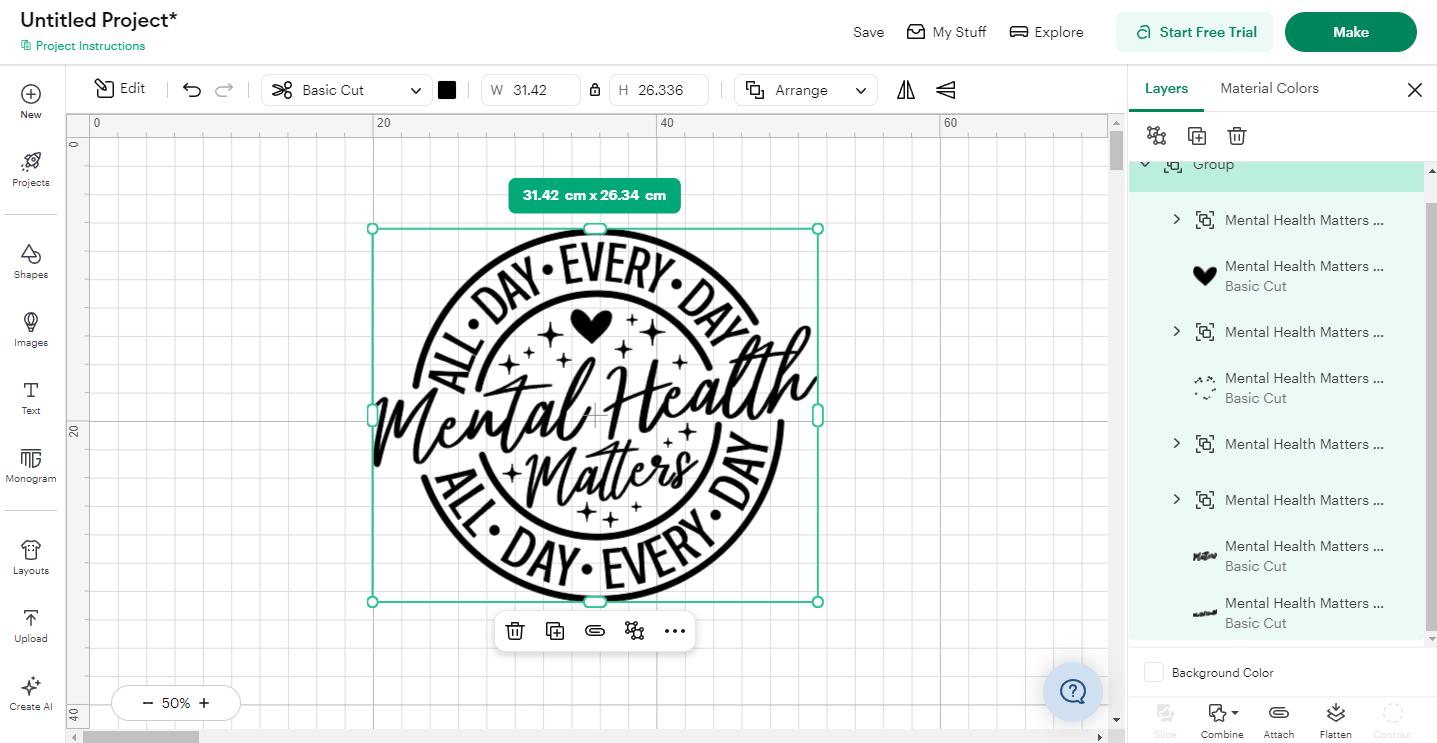Toggle the Background Color checkbox

tap(1154, 673)
